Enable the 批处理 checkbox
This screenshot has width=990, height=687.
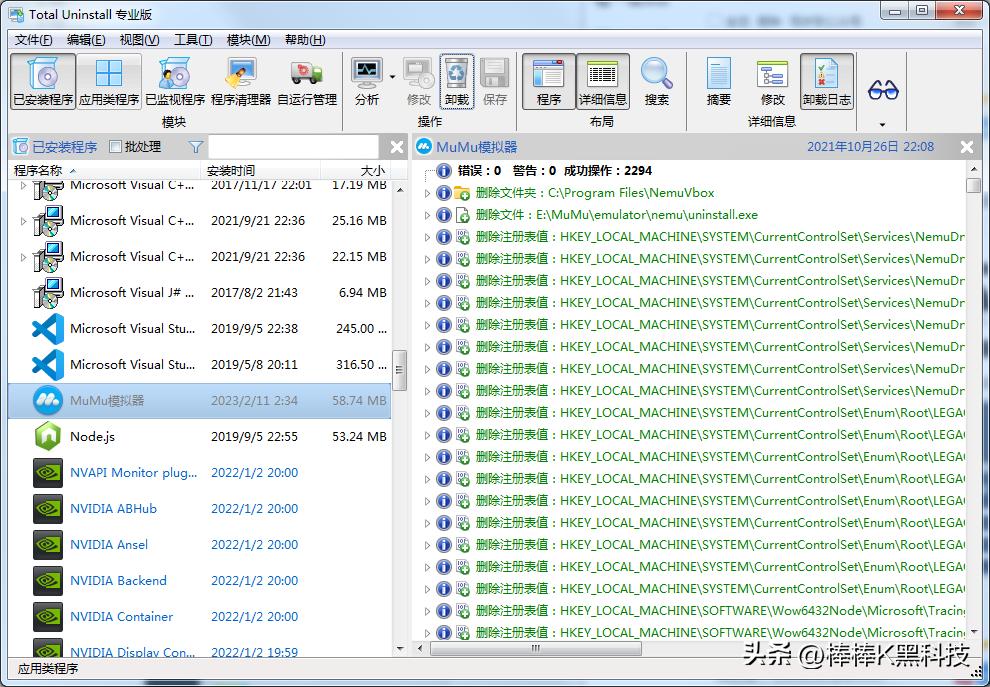(x=114, y=146)
